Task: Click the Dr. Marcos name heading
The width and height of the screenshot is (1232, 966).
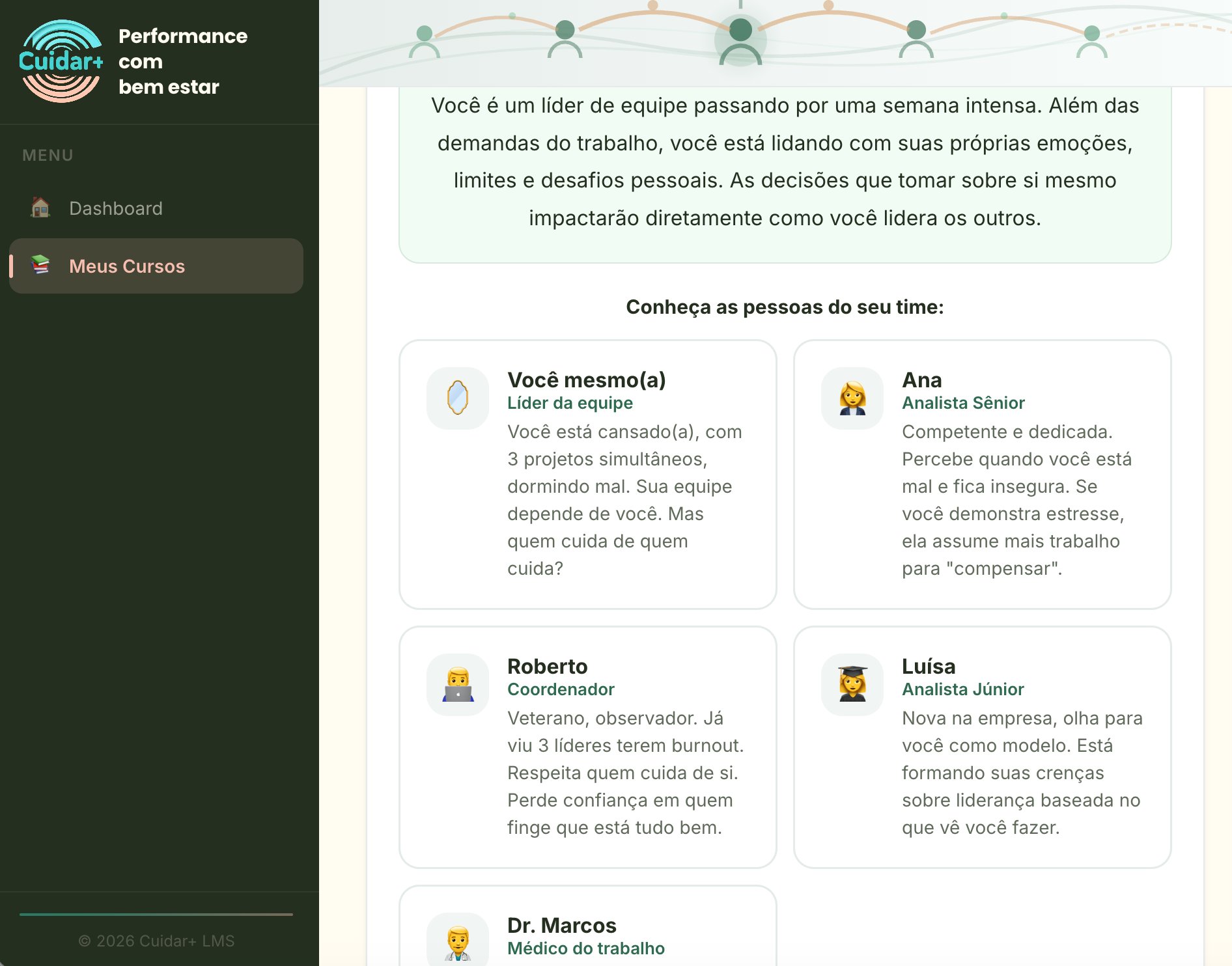Action: pyautogui.click(x=561, y=925)
